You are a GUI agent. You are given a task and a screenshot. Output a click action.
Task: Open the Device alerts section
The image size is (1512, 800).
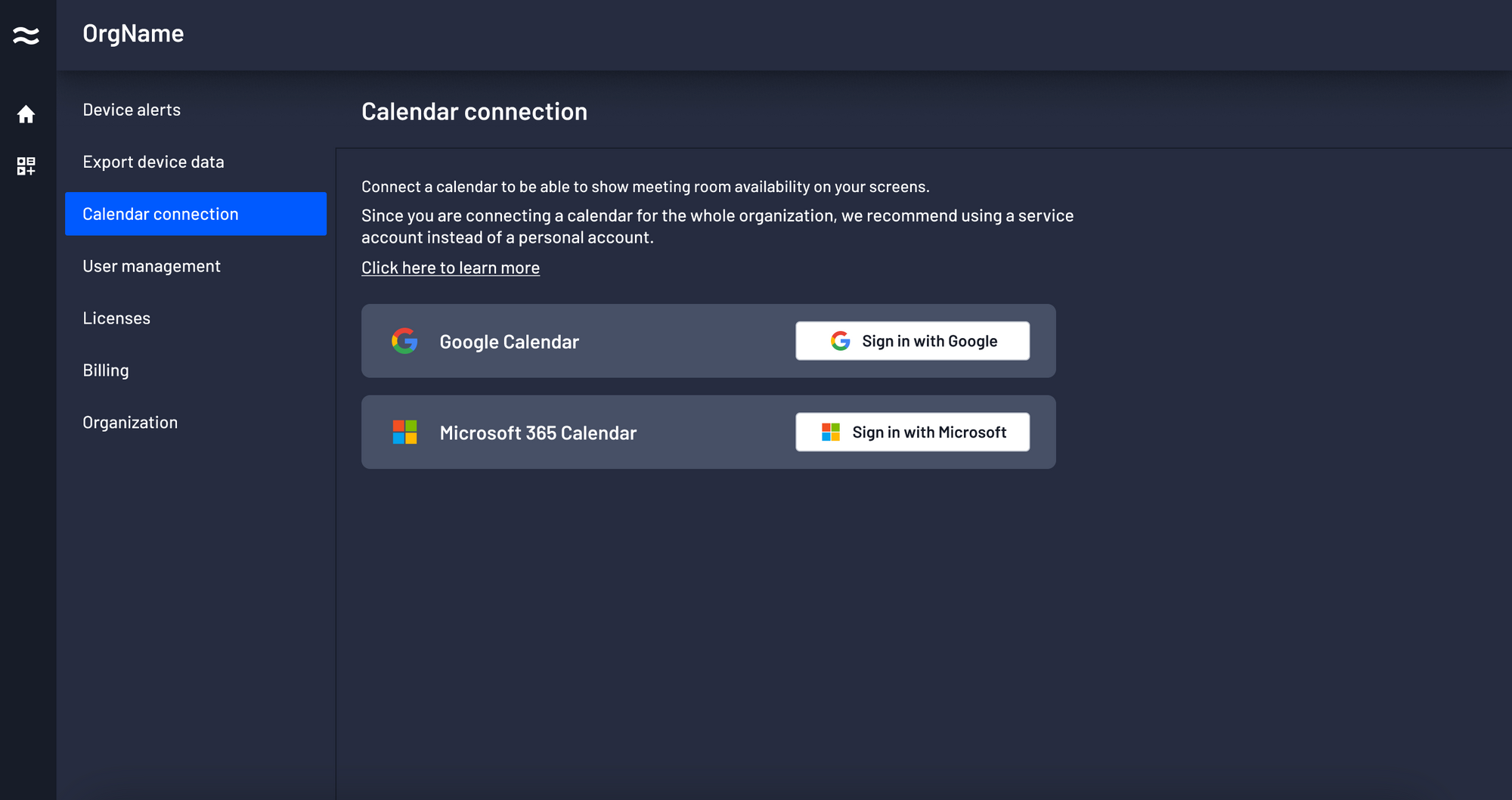132,110
